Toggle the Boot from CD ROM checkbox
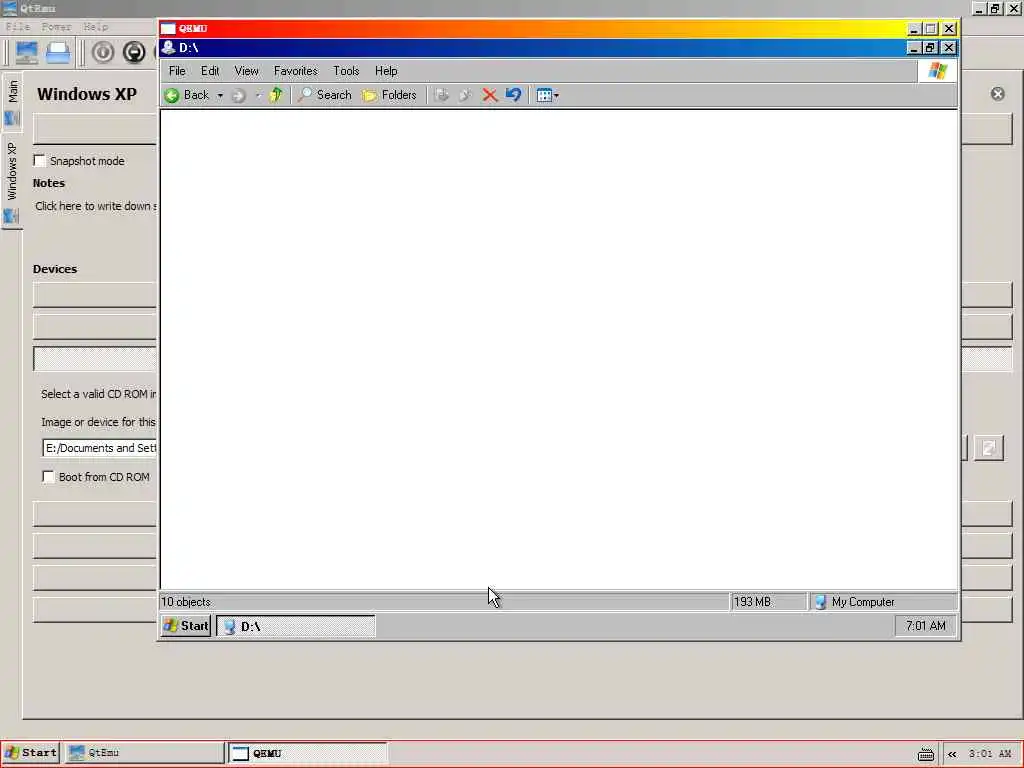The width and height of the screenshot is (1024, 768). click(x=48, y=477)
